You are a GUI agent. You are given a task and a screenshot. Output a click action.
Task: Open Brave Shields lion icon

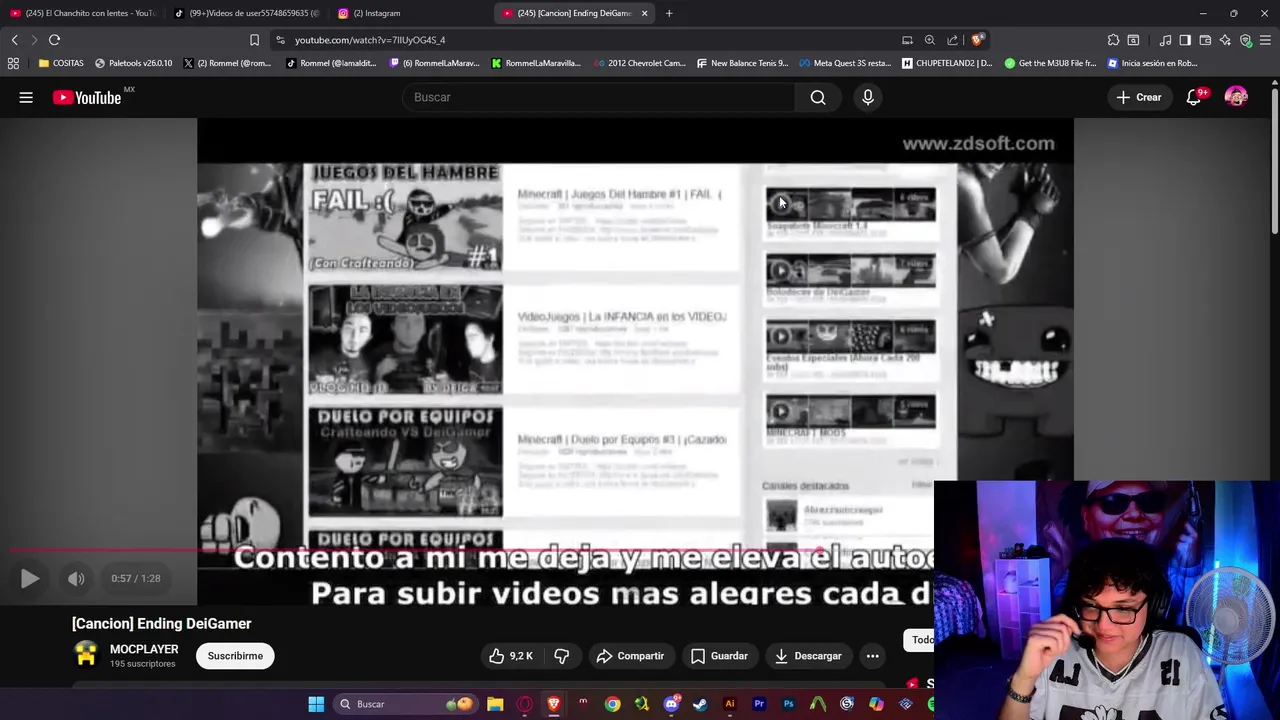tap(977, 40)
